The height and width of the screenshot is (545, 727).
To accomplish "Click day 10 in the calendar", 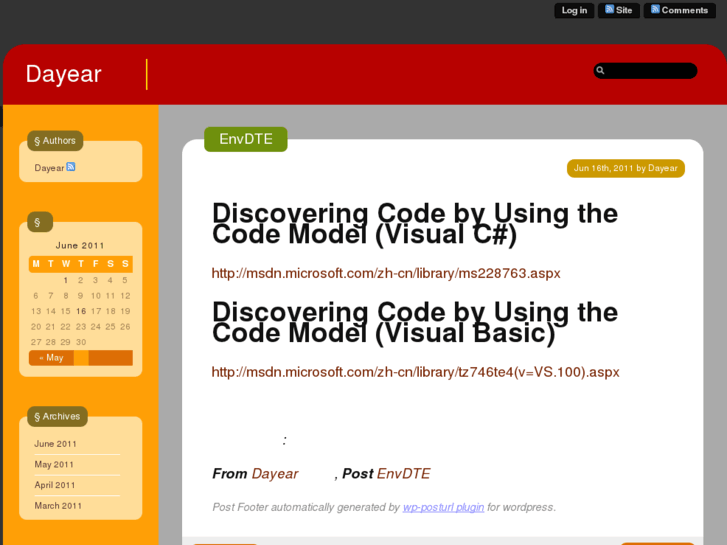I will point(96,295).
